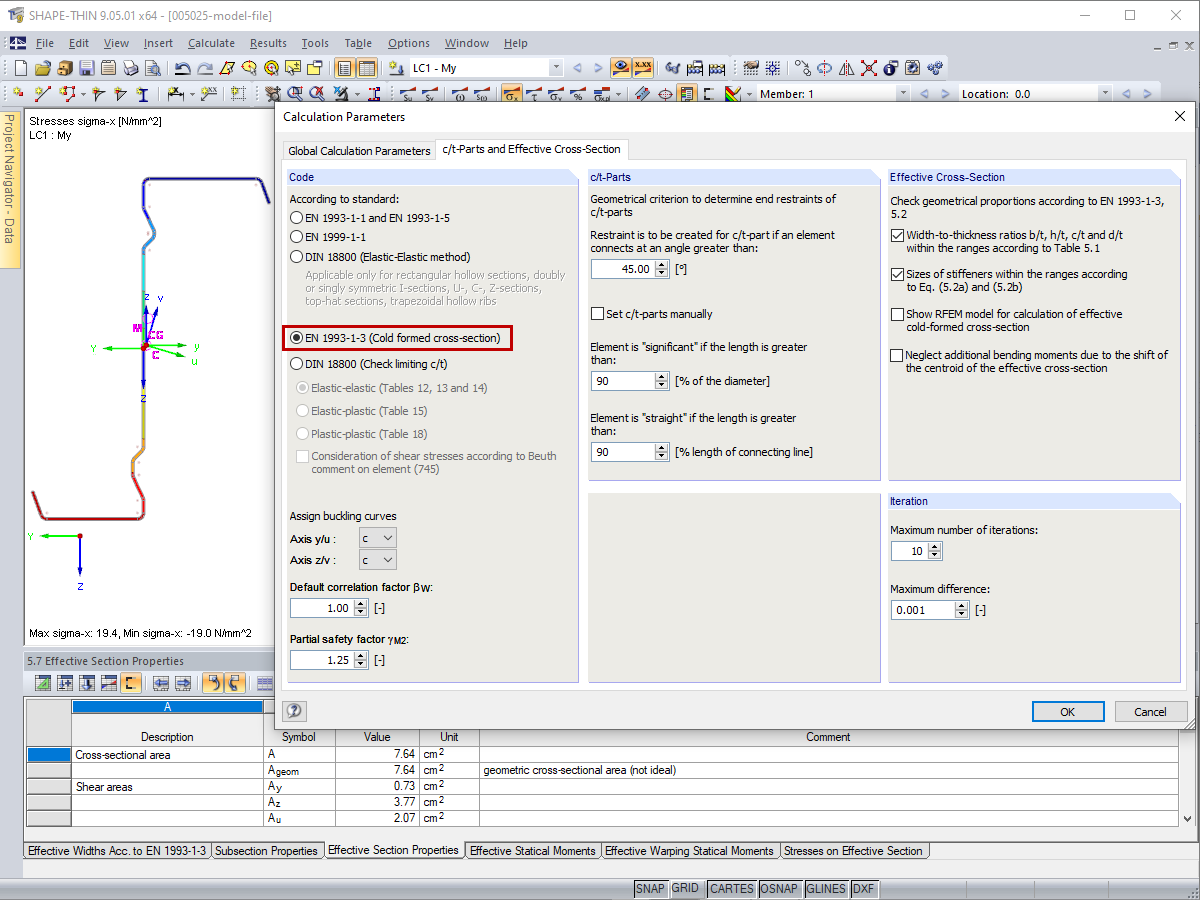Screen dimensions: 1200x900
Task: Click the printer icon in the toolbar
Action: [x=131, y=68]
